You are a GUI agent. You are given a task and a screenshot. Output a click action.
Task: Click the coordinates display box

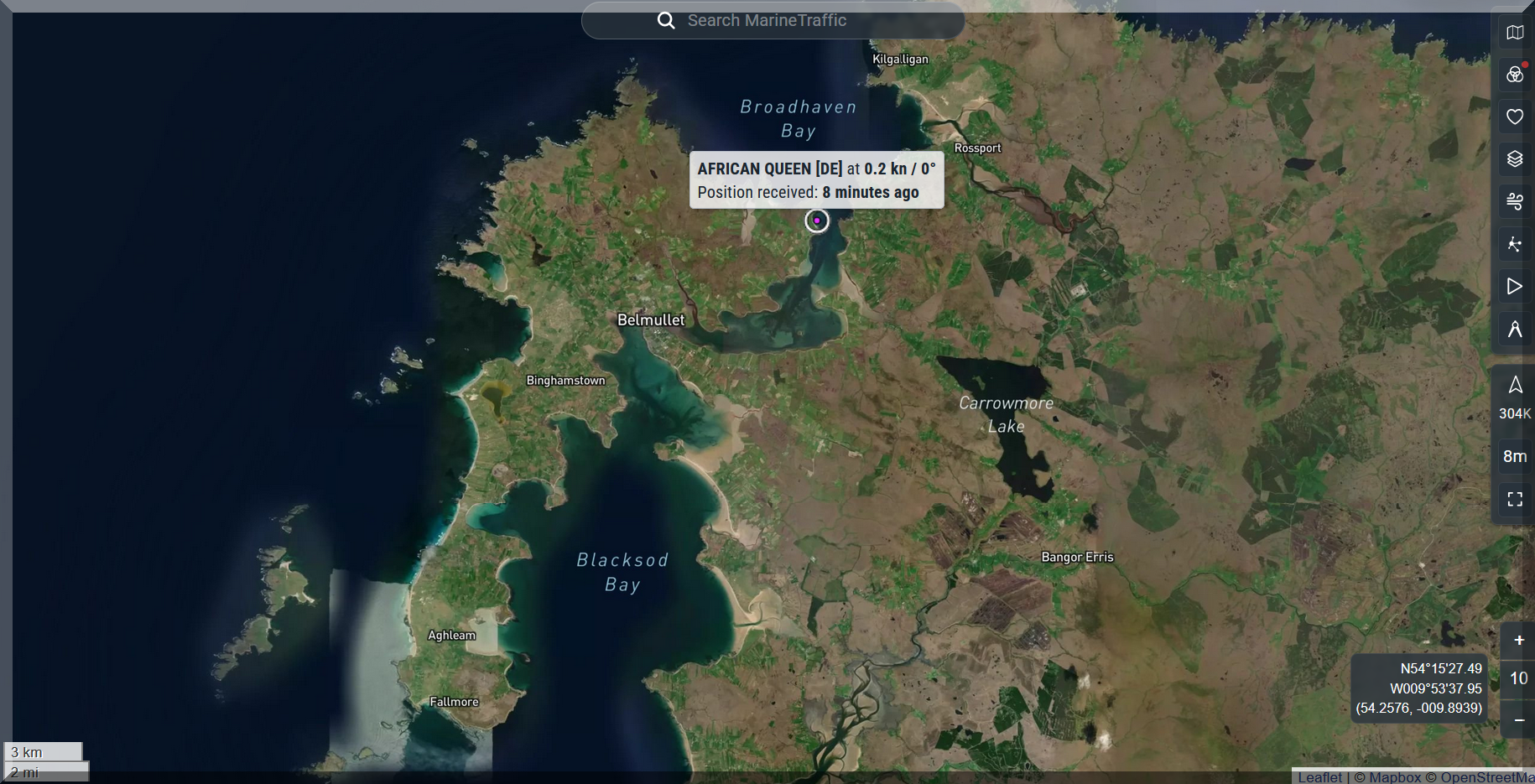click(x=1419, y=688)
